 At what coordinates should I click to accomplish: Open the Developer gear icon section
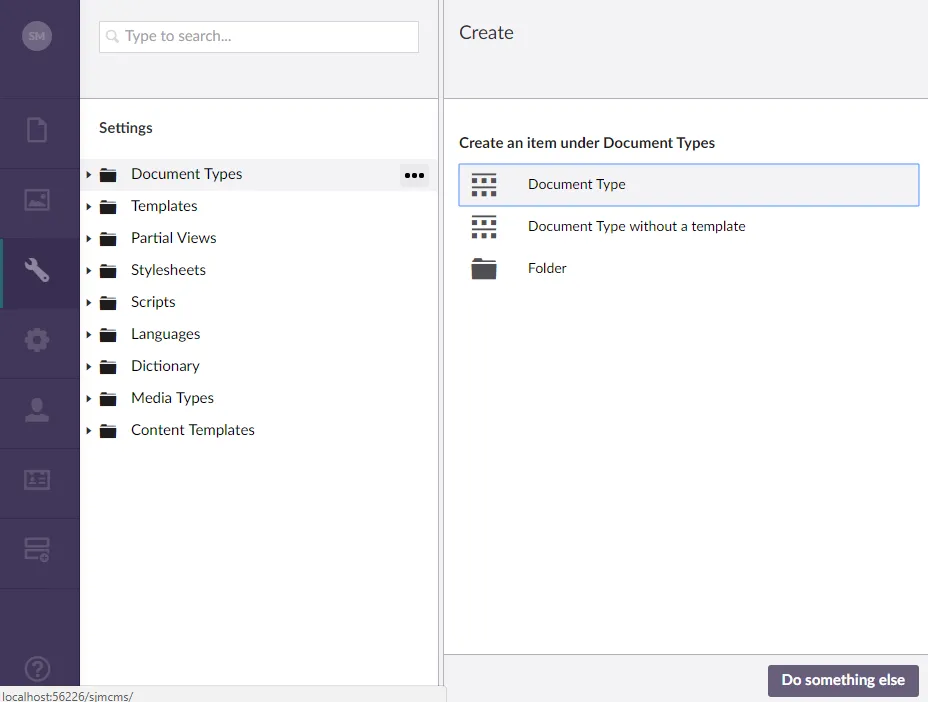click(37, 340)
